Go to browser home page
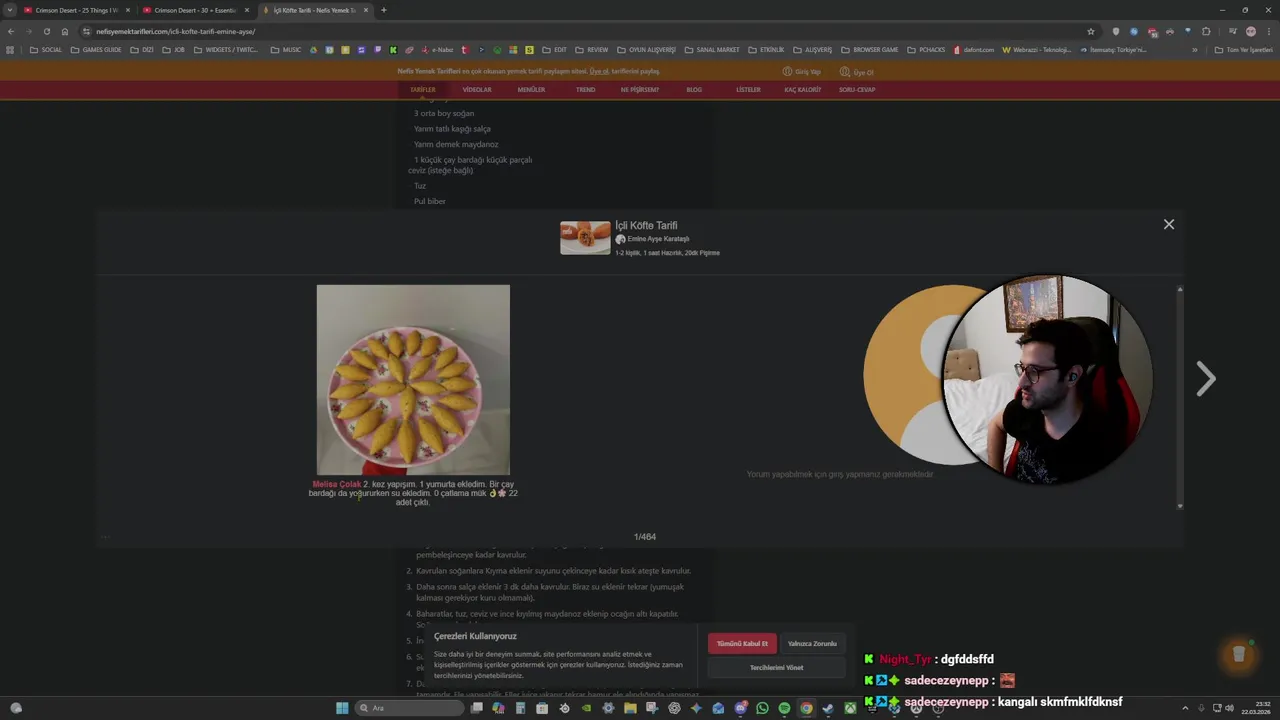 click(x=65, y=31)
